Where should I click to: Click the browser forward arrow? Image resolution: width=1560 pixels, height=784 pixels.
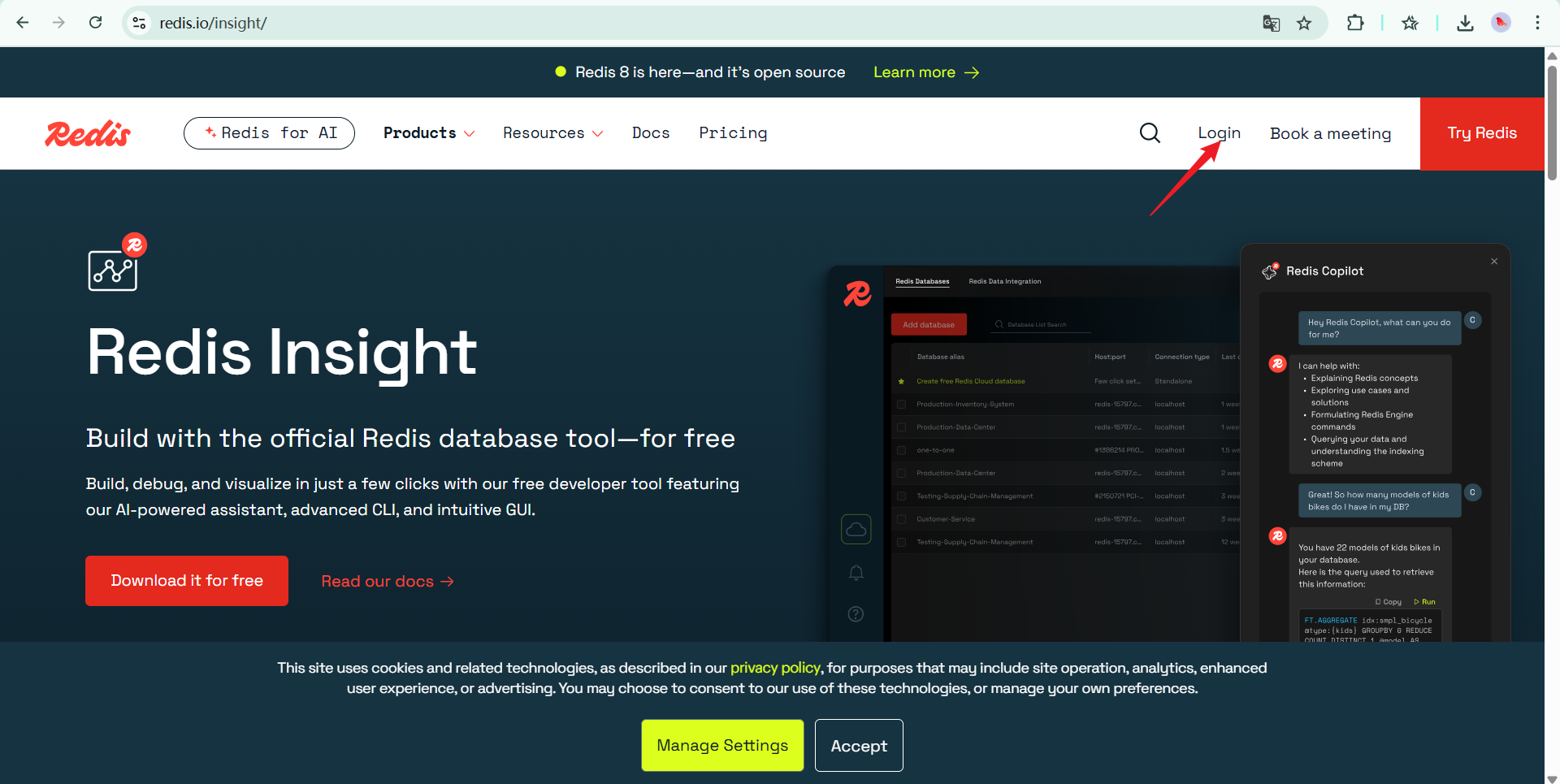tap(58, 23)
